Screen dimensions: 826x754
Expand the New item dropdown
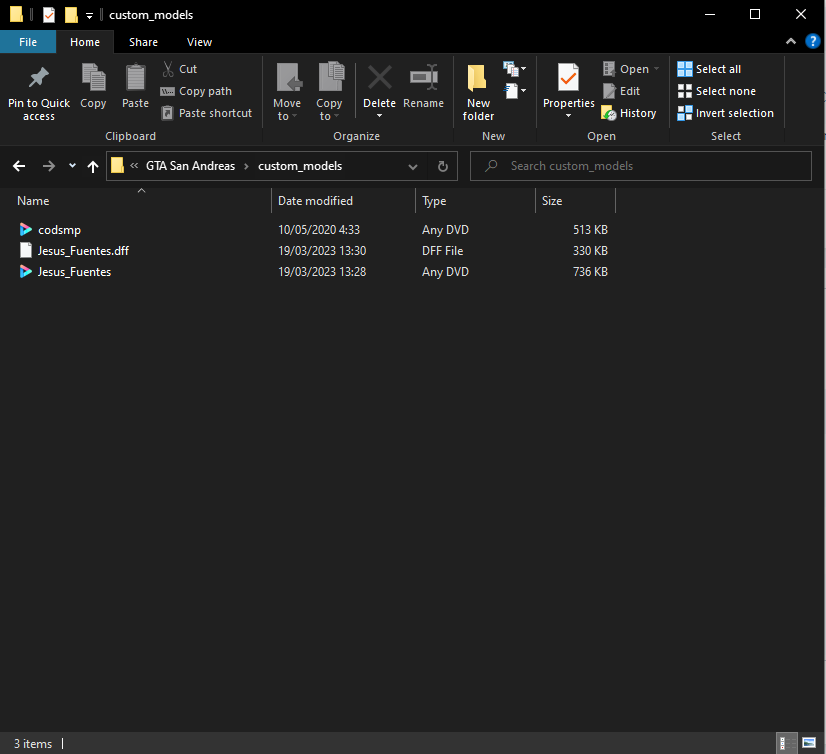tap(515, 68)
